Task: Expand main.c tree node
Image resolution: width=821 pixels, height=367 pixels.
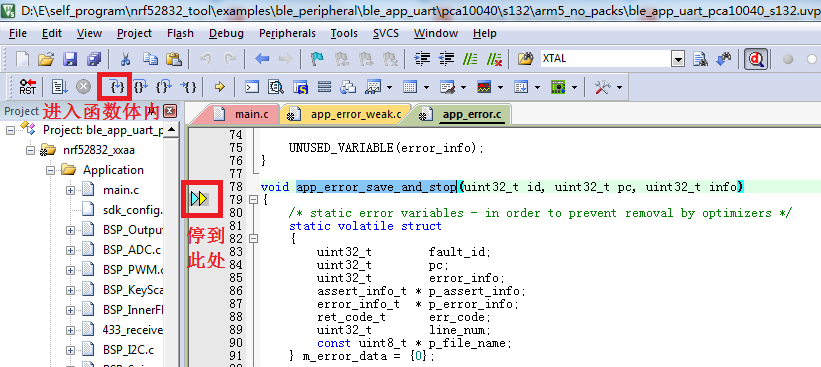Action: pyautogui.click(x=70, y=190)
